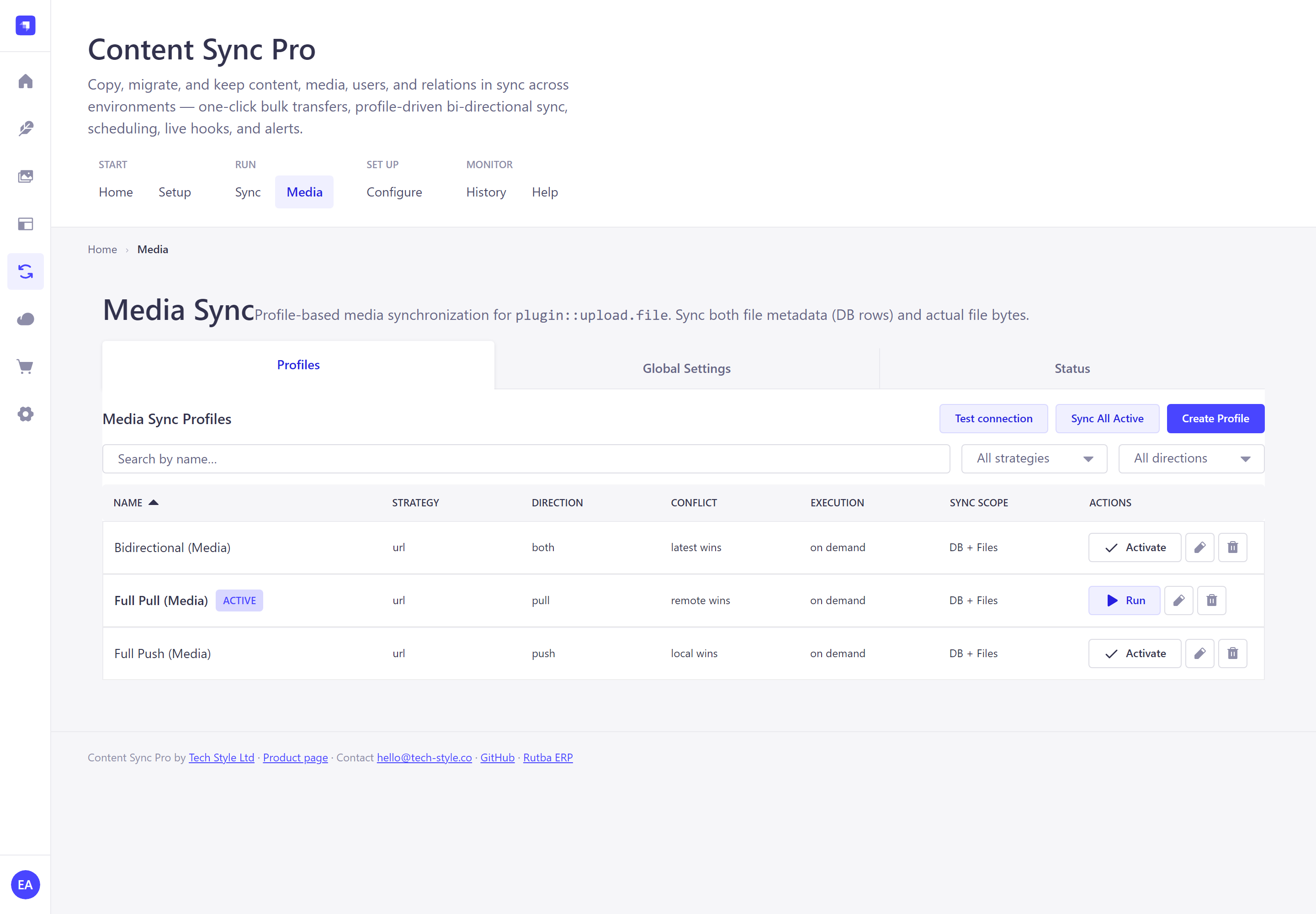The height and width of the screenshot is (914, 1316).
Task: Click the 'remote wins' conflict cell
Action: point(700,600)
